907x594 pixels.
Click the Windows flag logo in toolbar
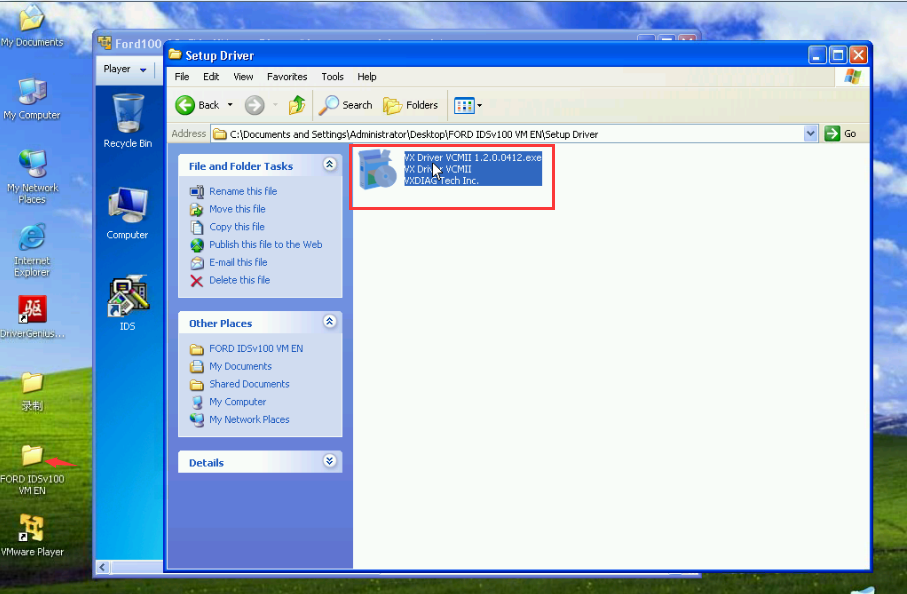pyautogui.click(x=852, y=76)
